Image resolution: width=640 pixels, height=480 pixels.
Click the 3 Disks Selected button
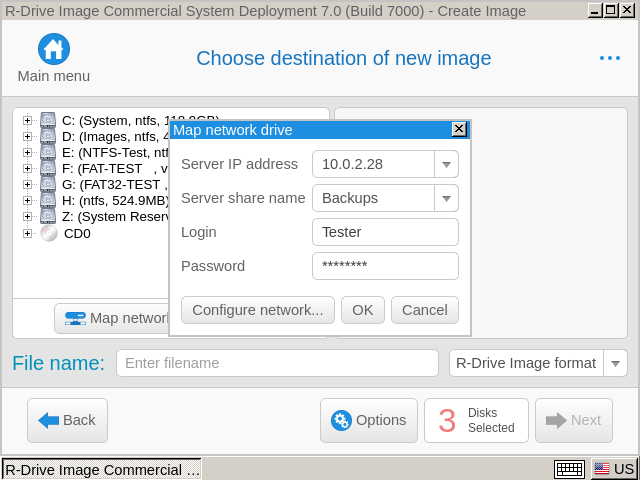coord(476,420)
